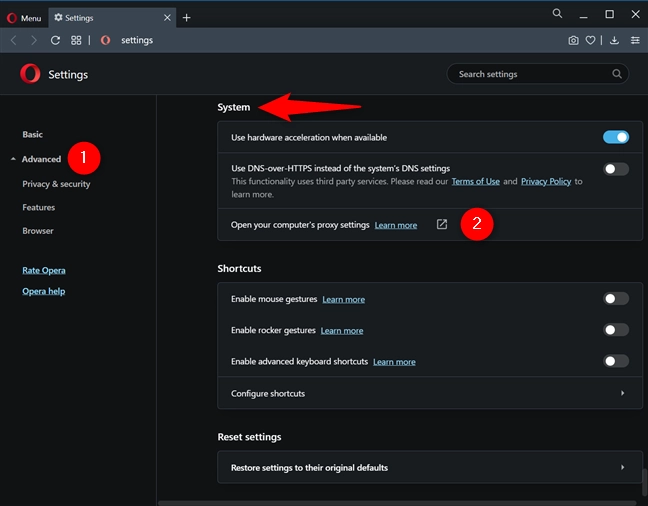Screen dimensions: 648x506
Task: Enable advanced keyboard shortcuts toggle
Action: (616, 361)
